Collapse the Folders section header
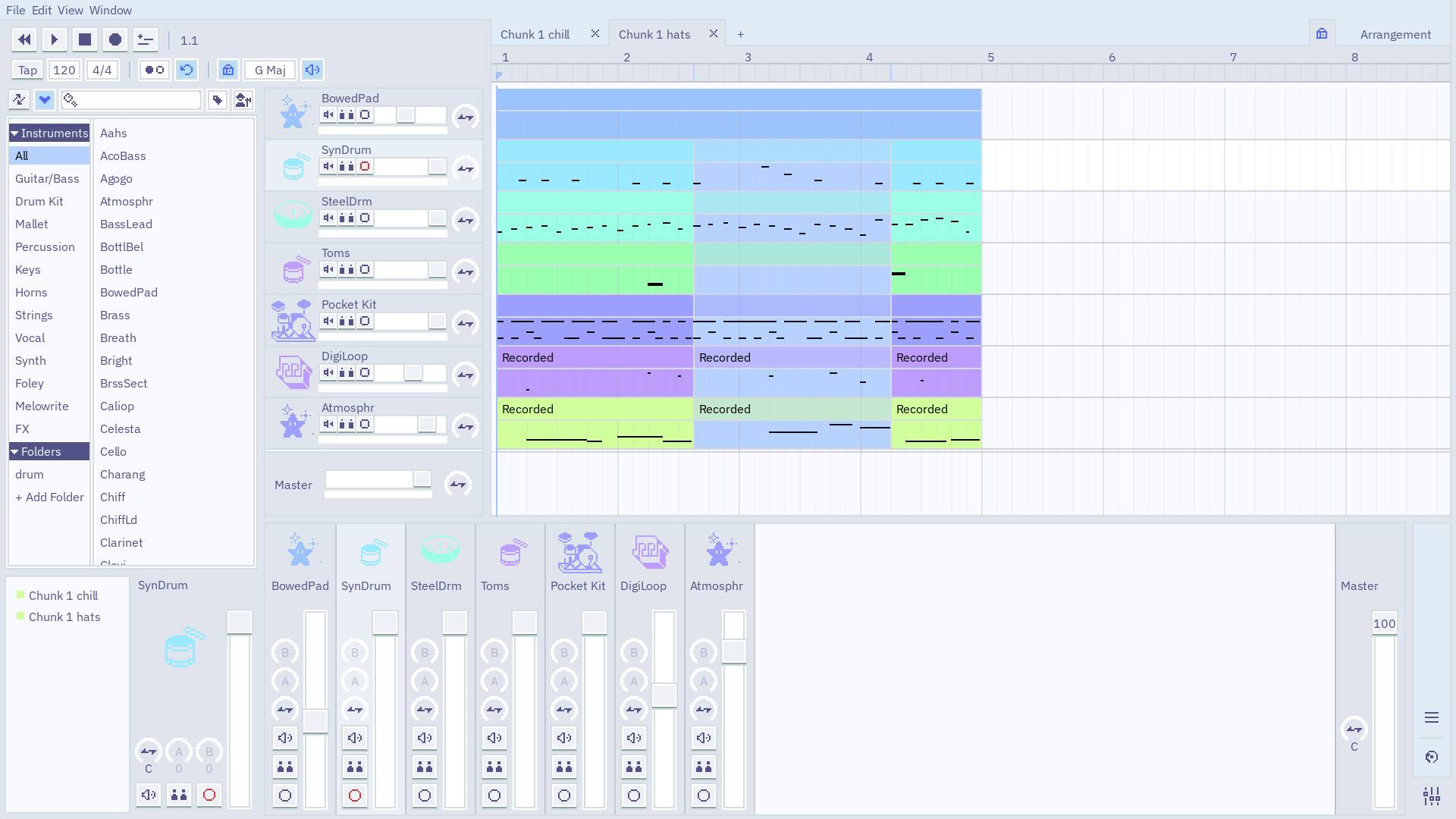Image resolution: width=1456 pixels, height=819 pixels. point(49,451)
